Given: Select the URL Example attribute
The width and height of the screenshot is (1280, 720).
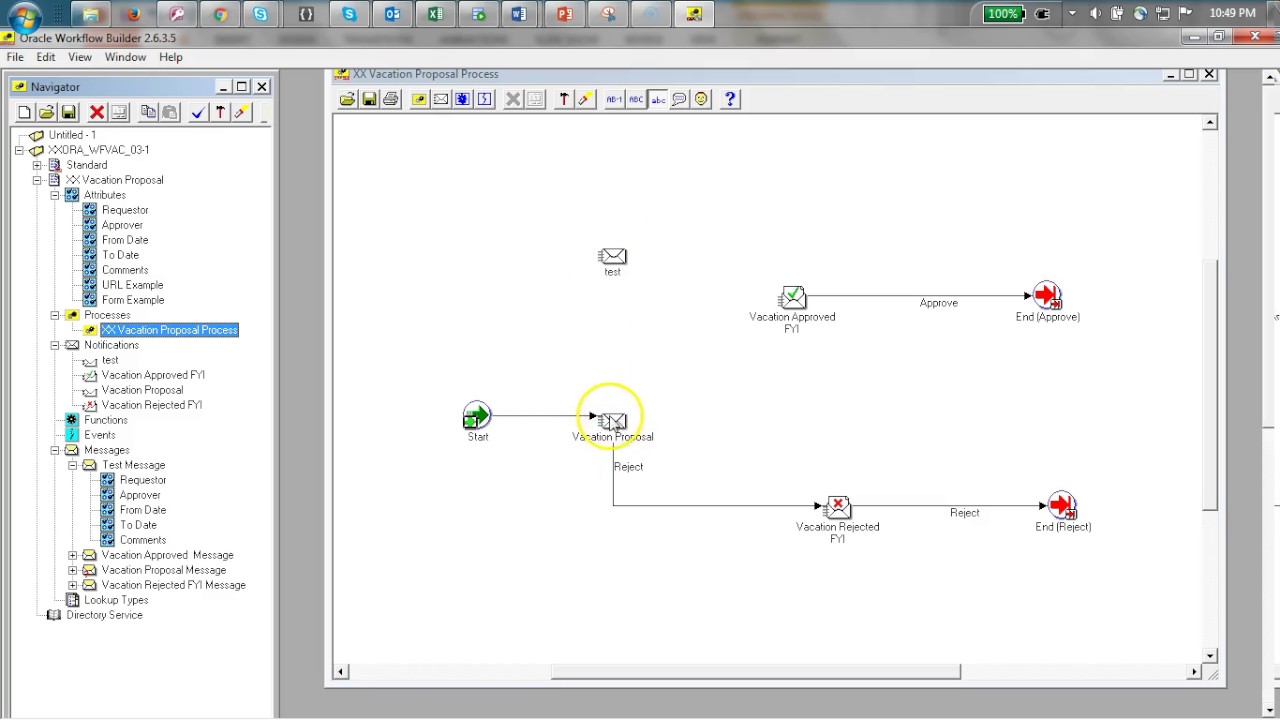Looking at the screenshot, I should (132, 285).
